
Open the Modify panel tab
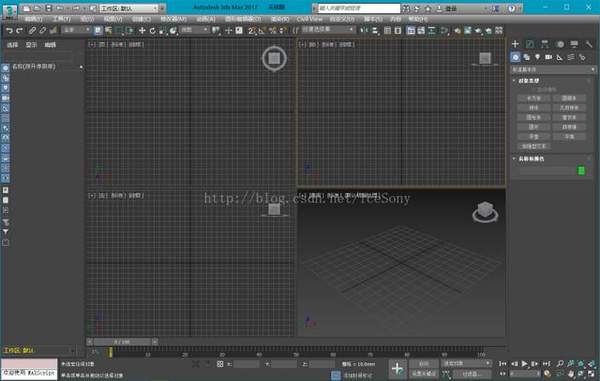coord(530,44)
